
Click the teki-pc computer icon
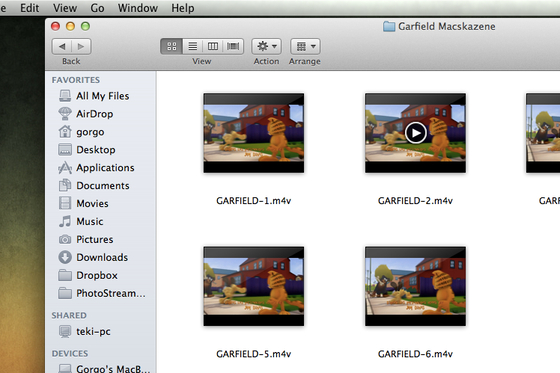click(65, 331)
